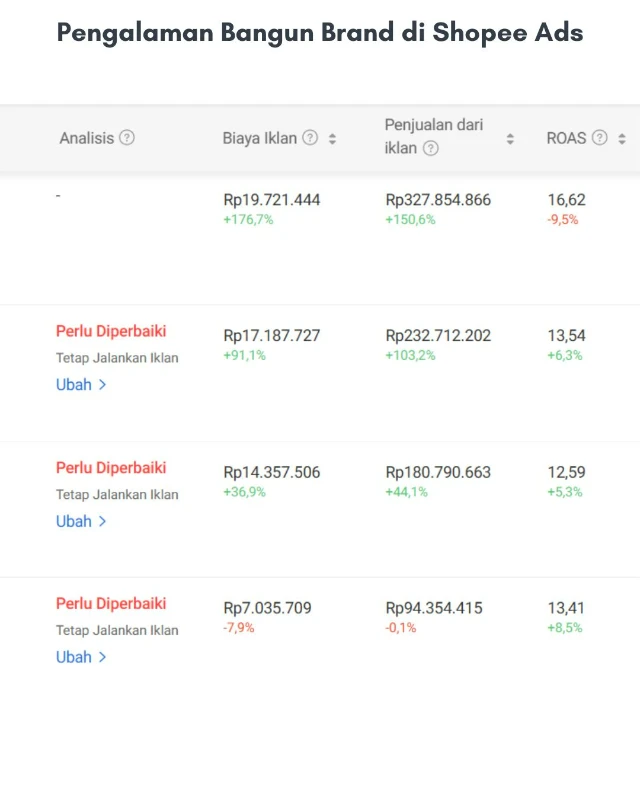Show the ROAS help icon info
Screen dimensions: 640x800
coord(599,138)
